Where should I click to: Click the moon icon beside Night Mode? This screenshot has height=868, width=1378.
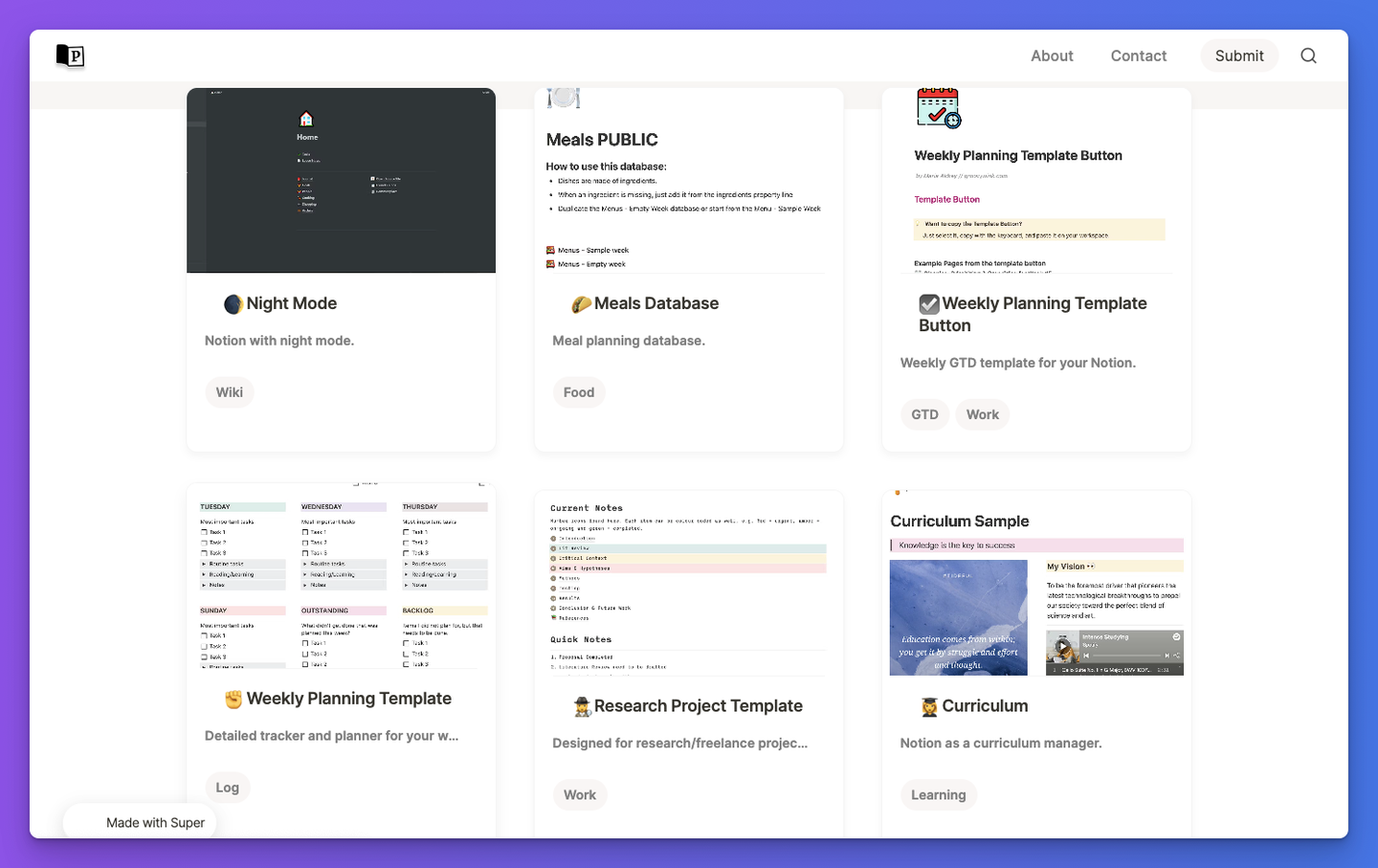coord(233,303)
